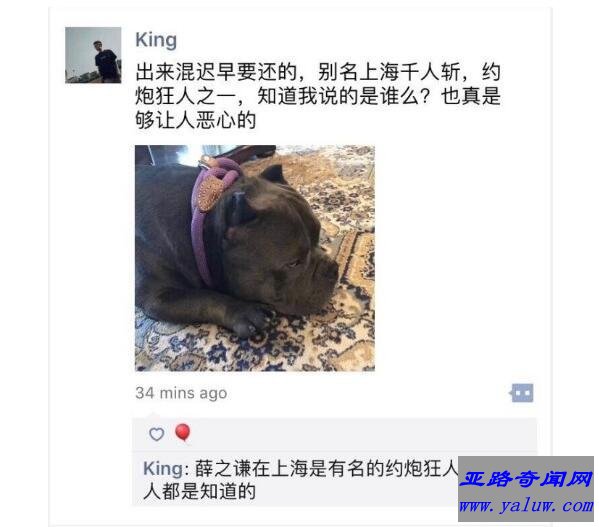Tap the red balloon emoji liker

(183, 433)
